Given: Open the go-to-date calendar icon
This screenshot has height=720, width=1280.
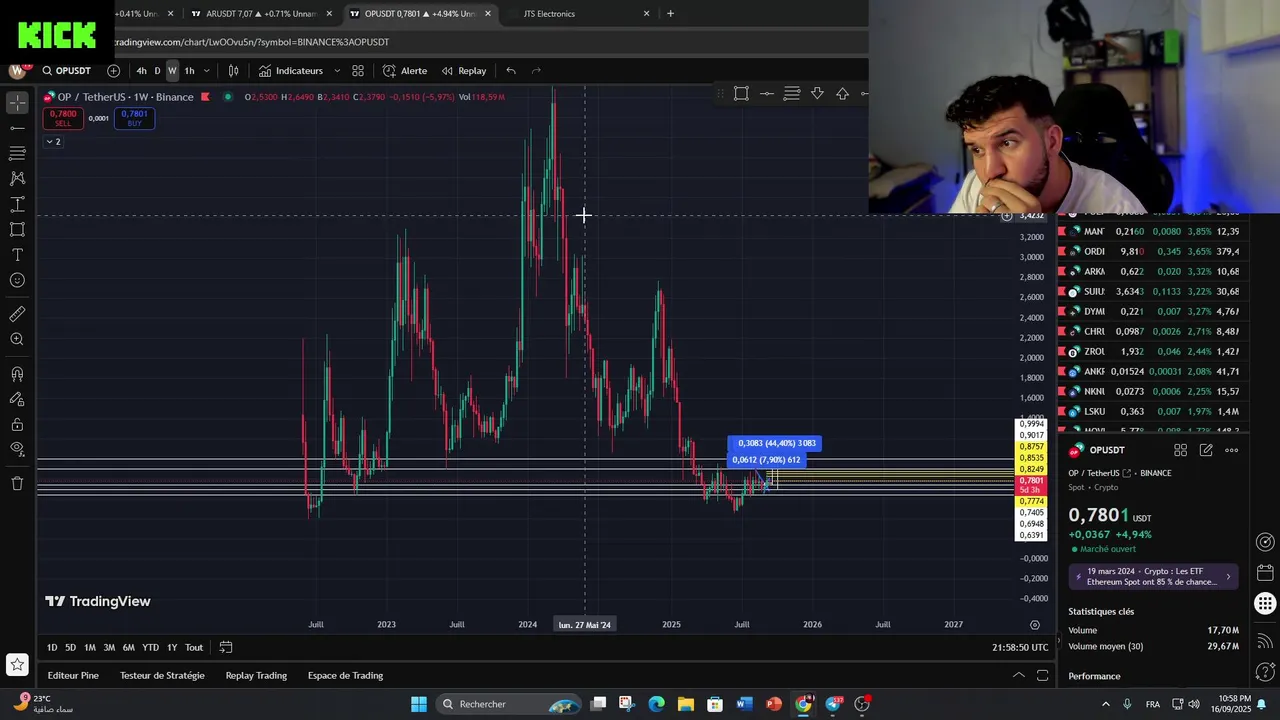Looking at the screenshot, I should (226, 647).
